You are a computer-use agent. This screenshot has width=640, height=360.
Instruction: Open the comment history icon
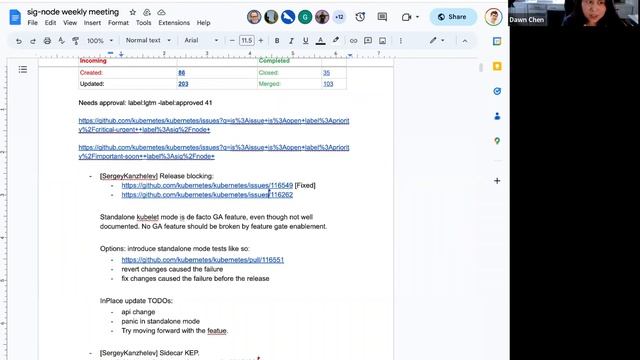point(382,17)
